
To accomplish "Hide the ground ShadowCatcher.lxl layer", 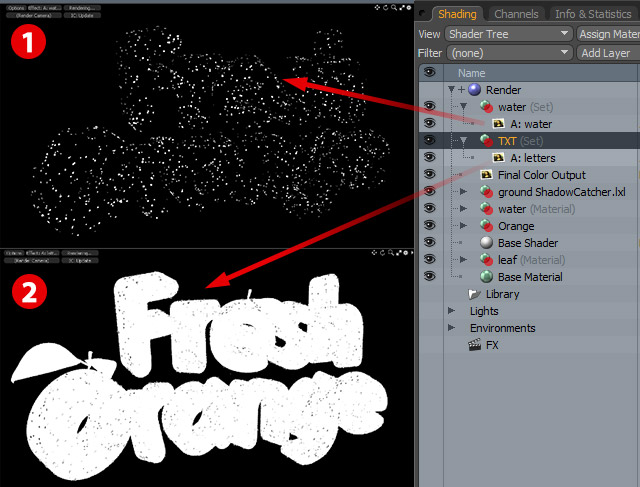I will point(429,191).
